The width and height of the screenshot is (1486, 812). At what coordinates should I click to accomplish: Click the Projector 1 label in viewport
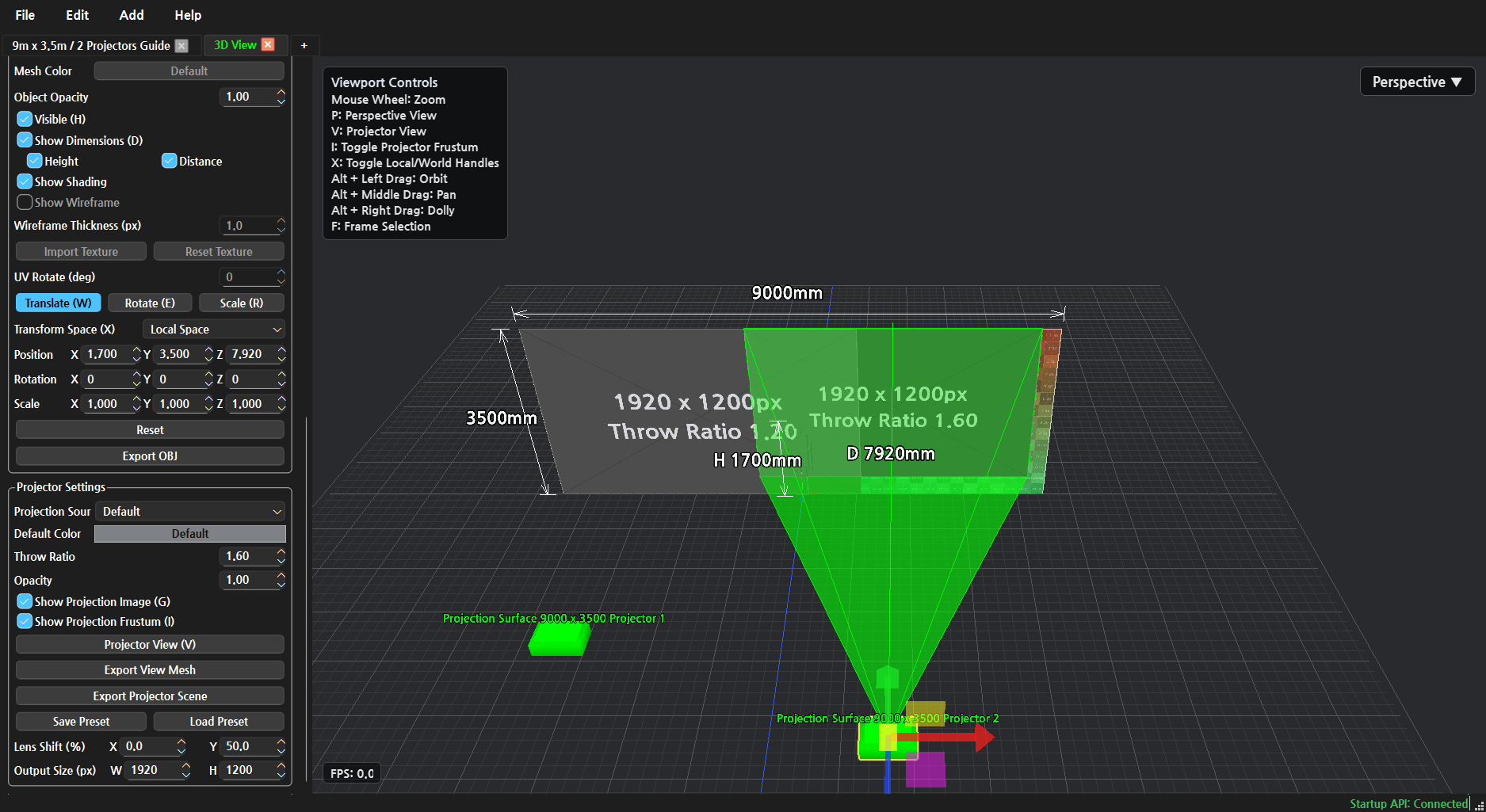point(553,619)
